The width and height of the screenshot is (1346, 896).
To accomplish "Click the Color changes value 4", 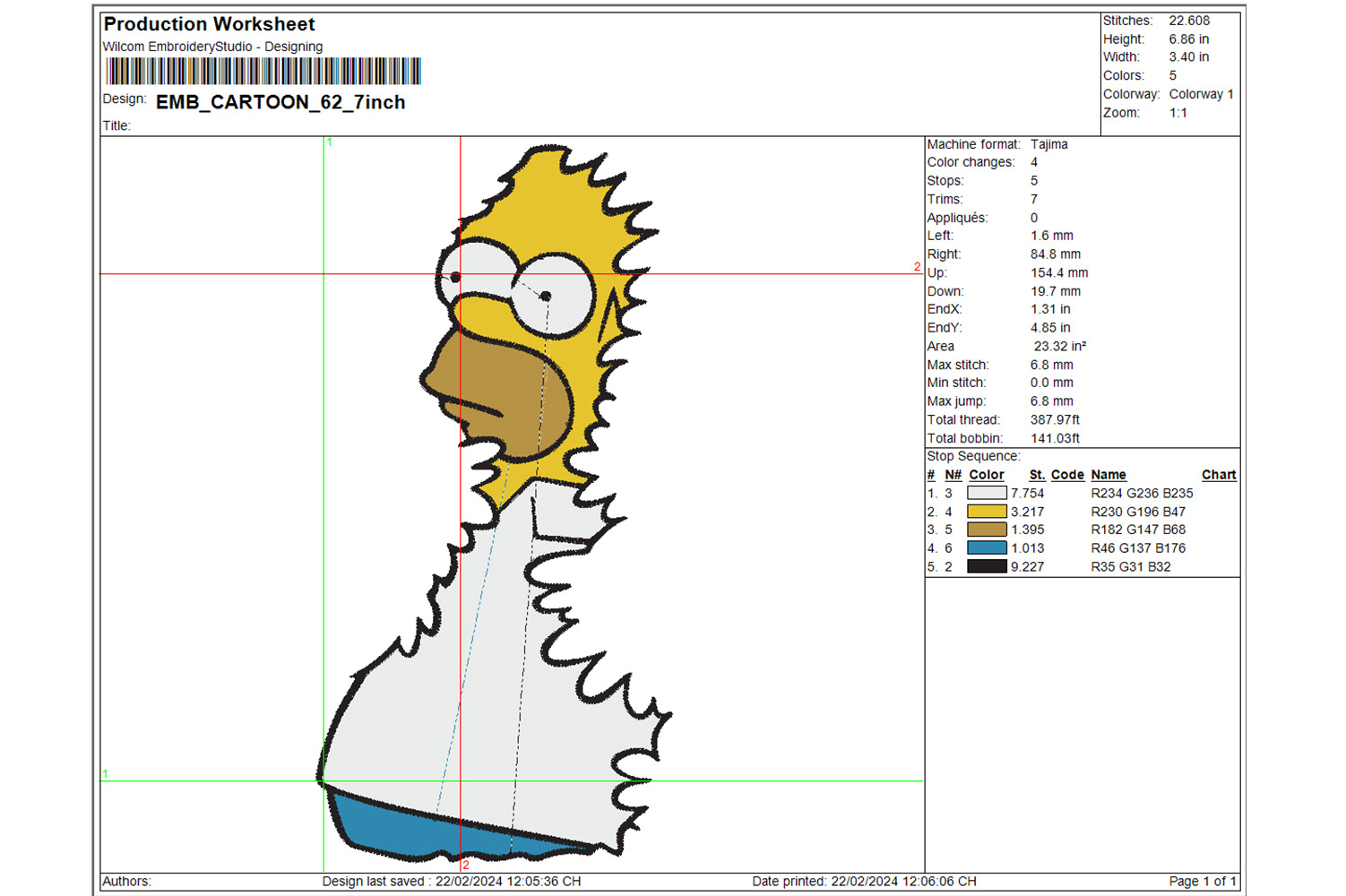I will tap(1034, 162).
